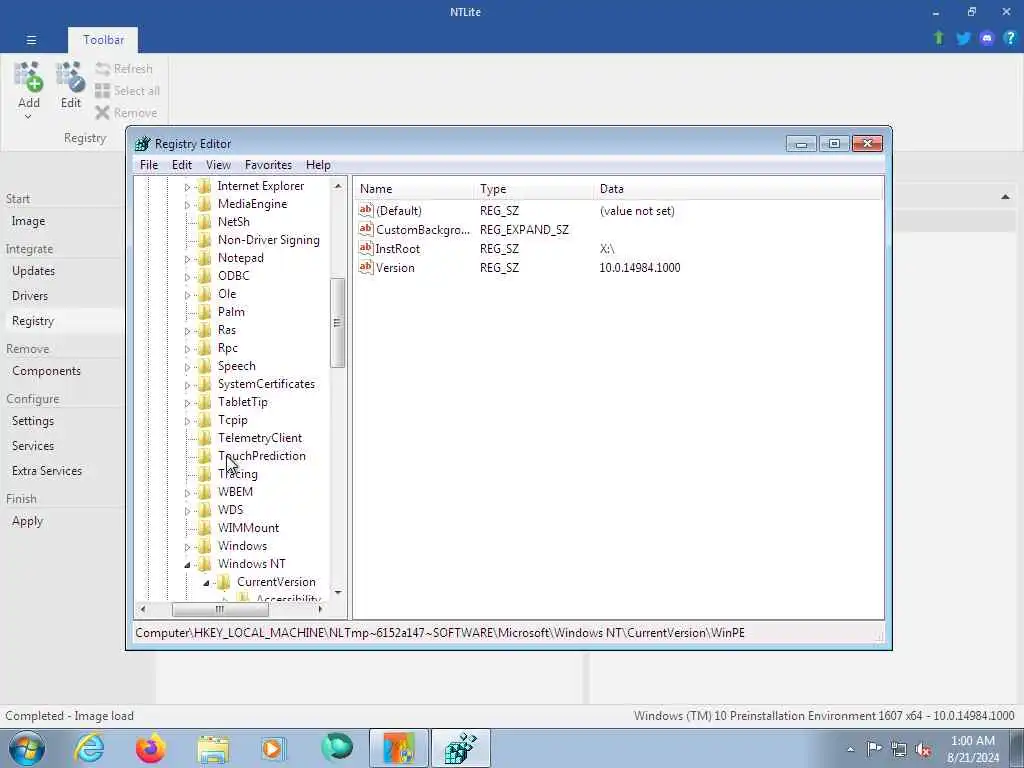Go to the Drivers page in NTLite
This screenshot has width=1024, height=768.
click(30, 296)
